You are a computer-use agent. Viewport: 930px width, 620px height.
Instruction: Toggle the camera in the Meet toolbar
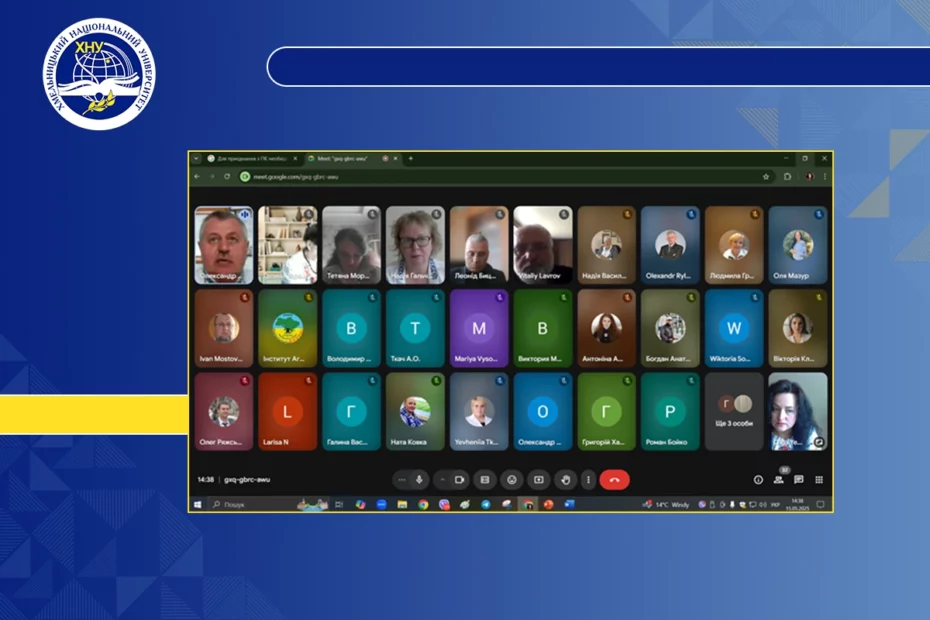pyautogui.click(x=459, y=479)
